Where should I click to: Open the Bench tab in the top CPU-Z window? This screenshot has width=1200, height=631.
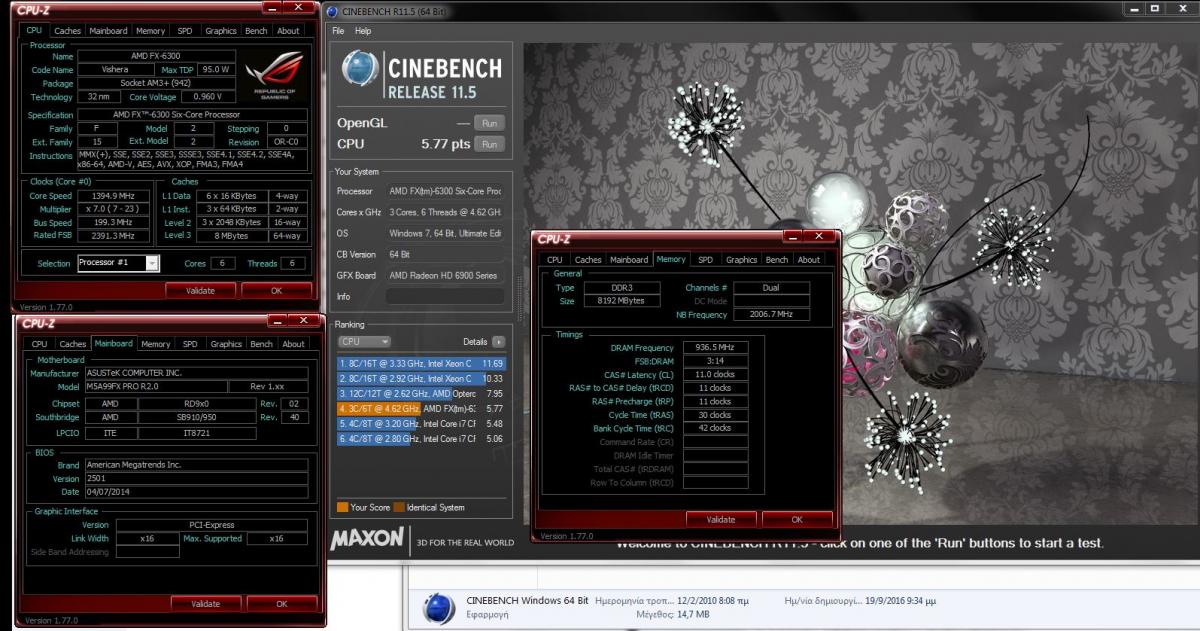(x=256, y=31)
